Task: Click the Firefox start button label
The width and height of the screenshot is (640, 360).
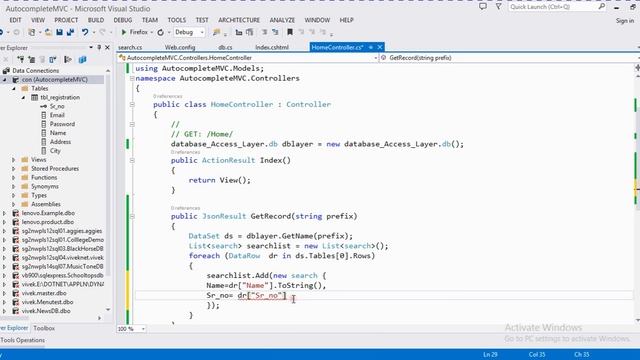Action: point(139,32)
